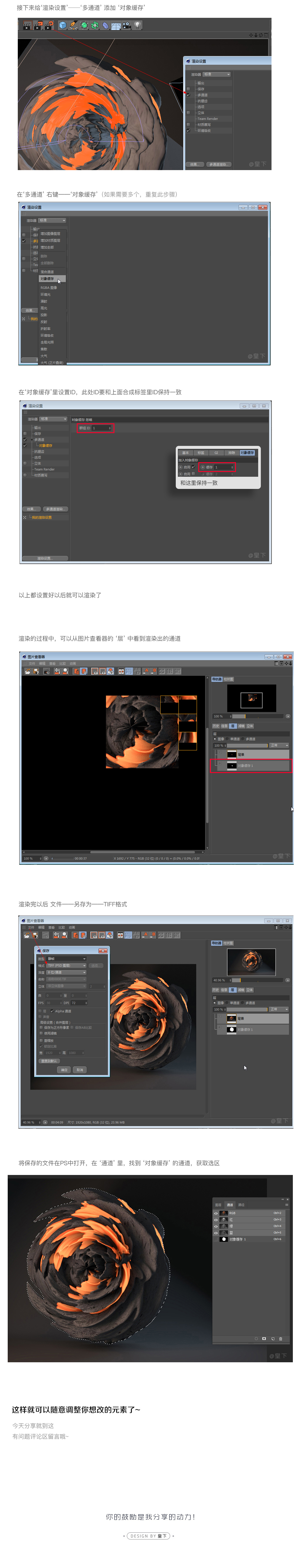Click the cube primitive icon in top C4D toolbar
Screen dimensions: 297x1568
63,25
